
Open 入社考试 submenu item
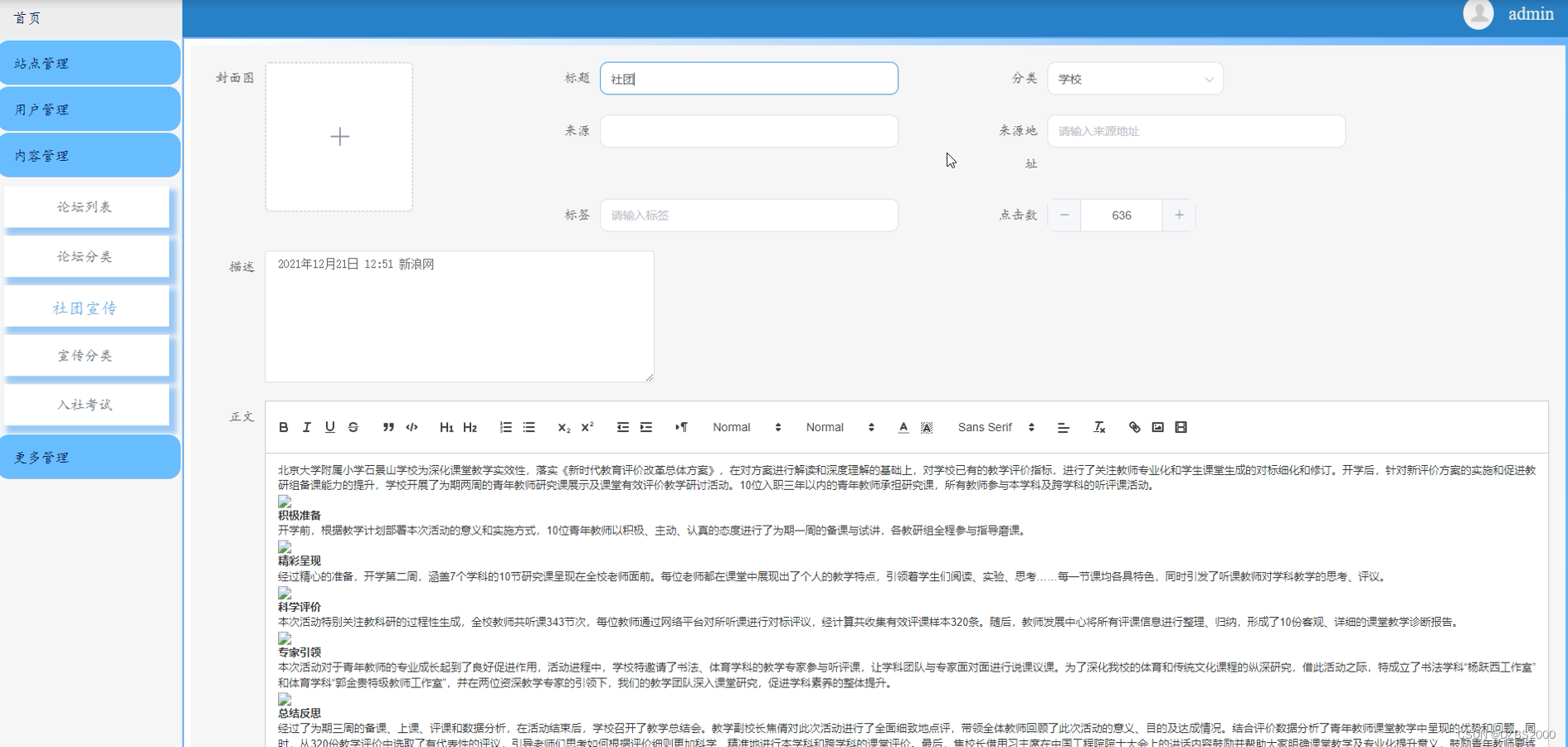pos(86,405)
